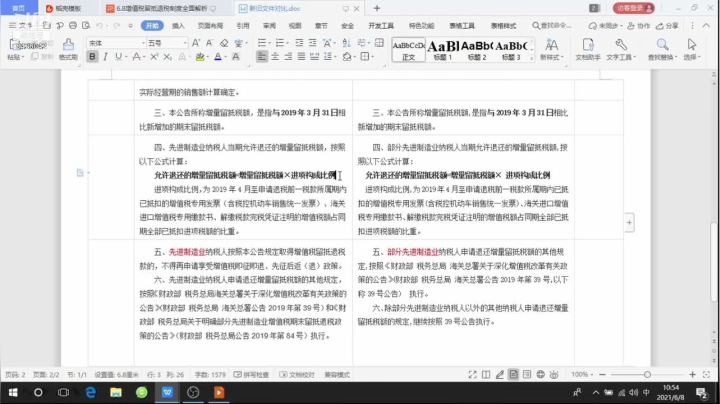
Task: Click the decrease indent icon
Action: pos(299,43)
